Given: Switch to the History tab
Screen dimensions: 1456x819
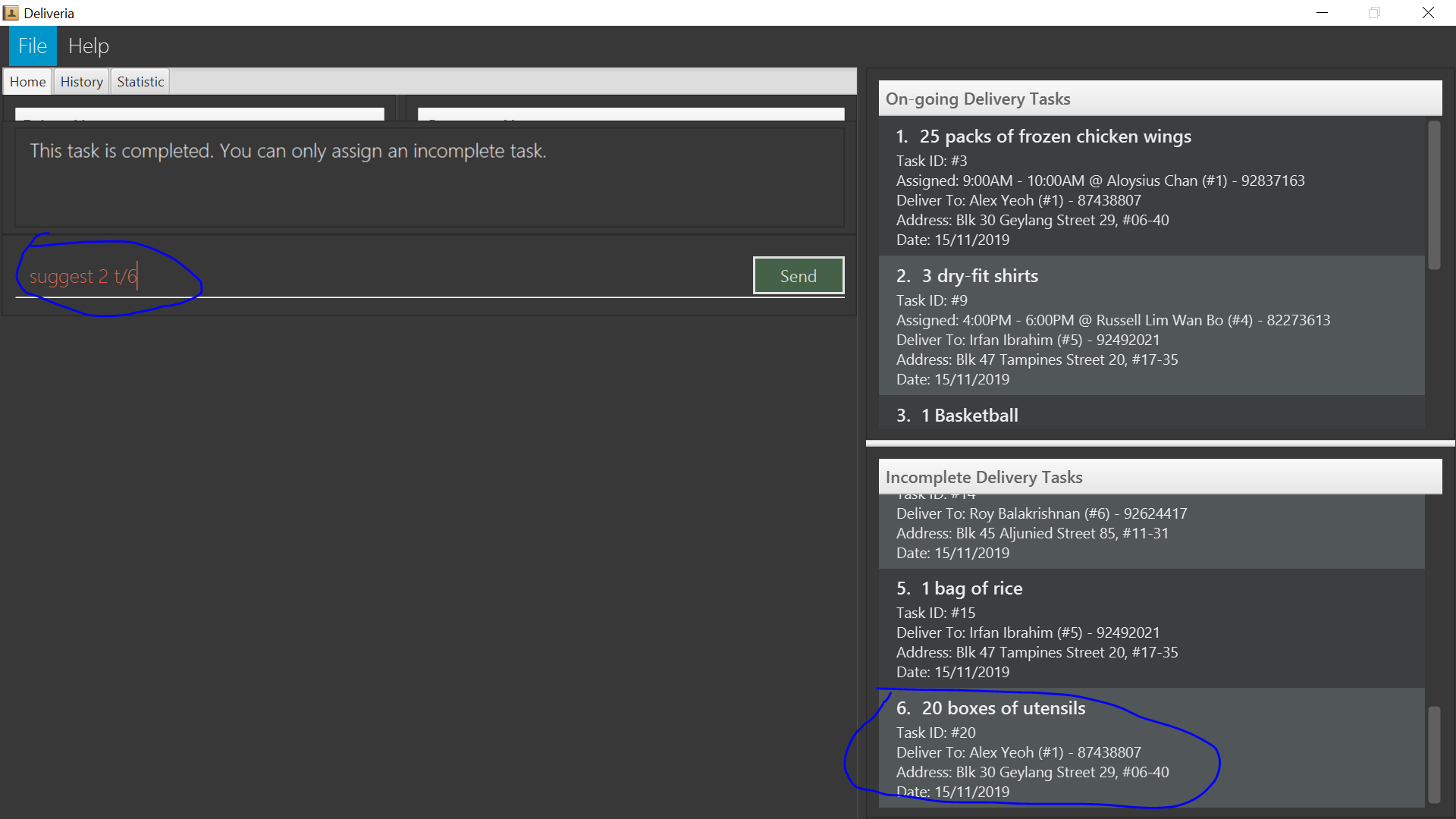Looking at the screenshot, I should (82, 82).
